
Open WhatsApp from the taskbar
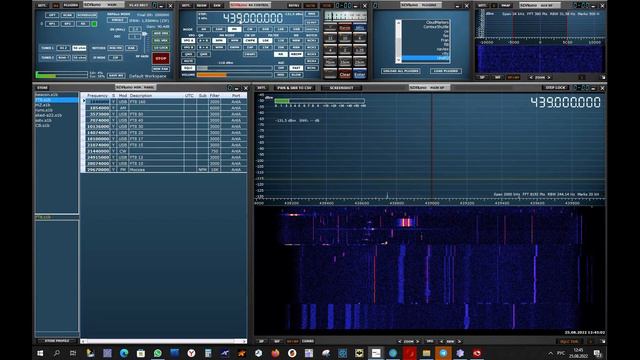coord(158,353)
